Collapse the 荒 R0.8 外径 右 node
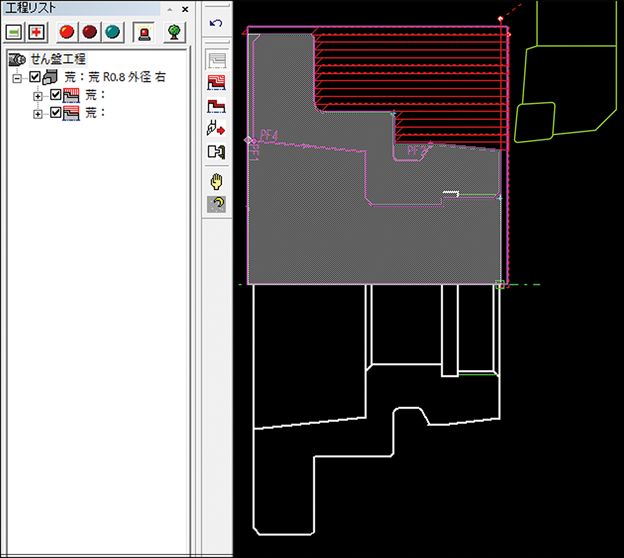Screen dimensions: 624x558 [x=17, y=78]
